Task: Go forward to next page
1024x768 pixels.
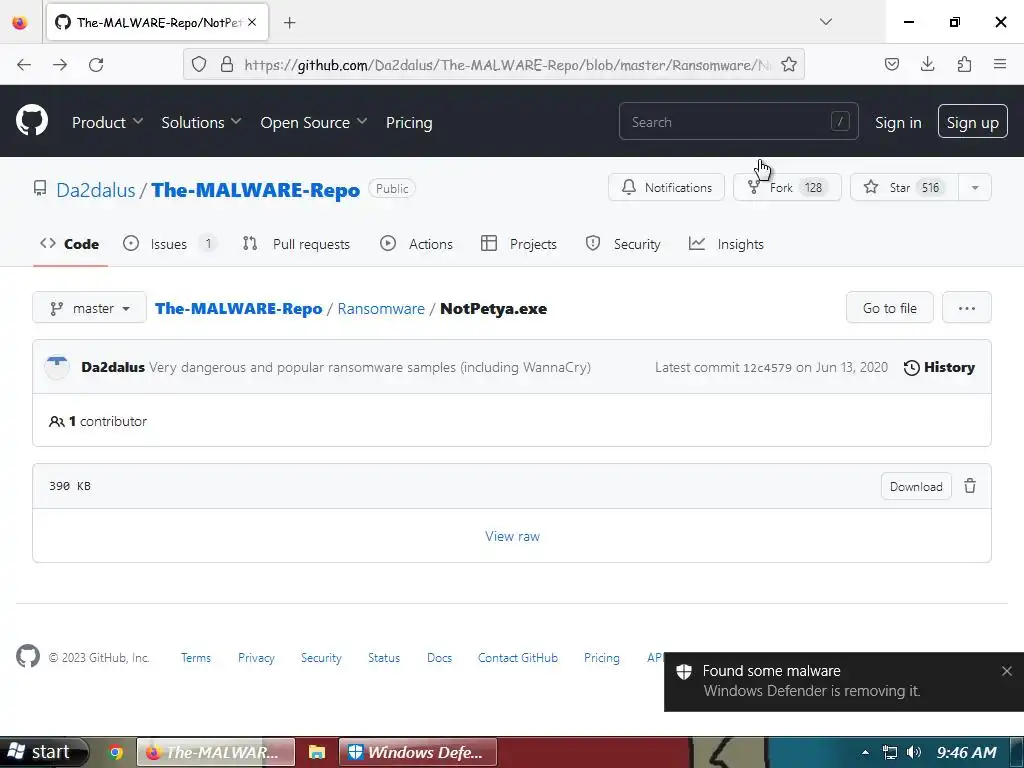Action: (x=60, y=65)
